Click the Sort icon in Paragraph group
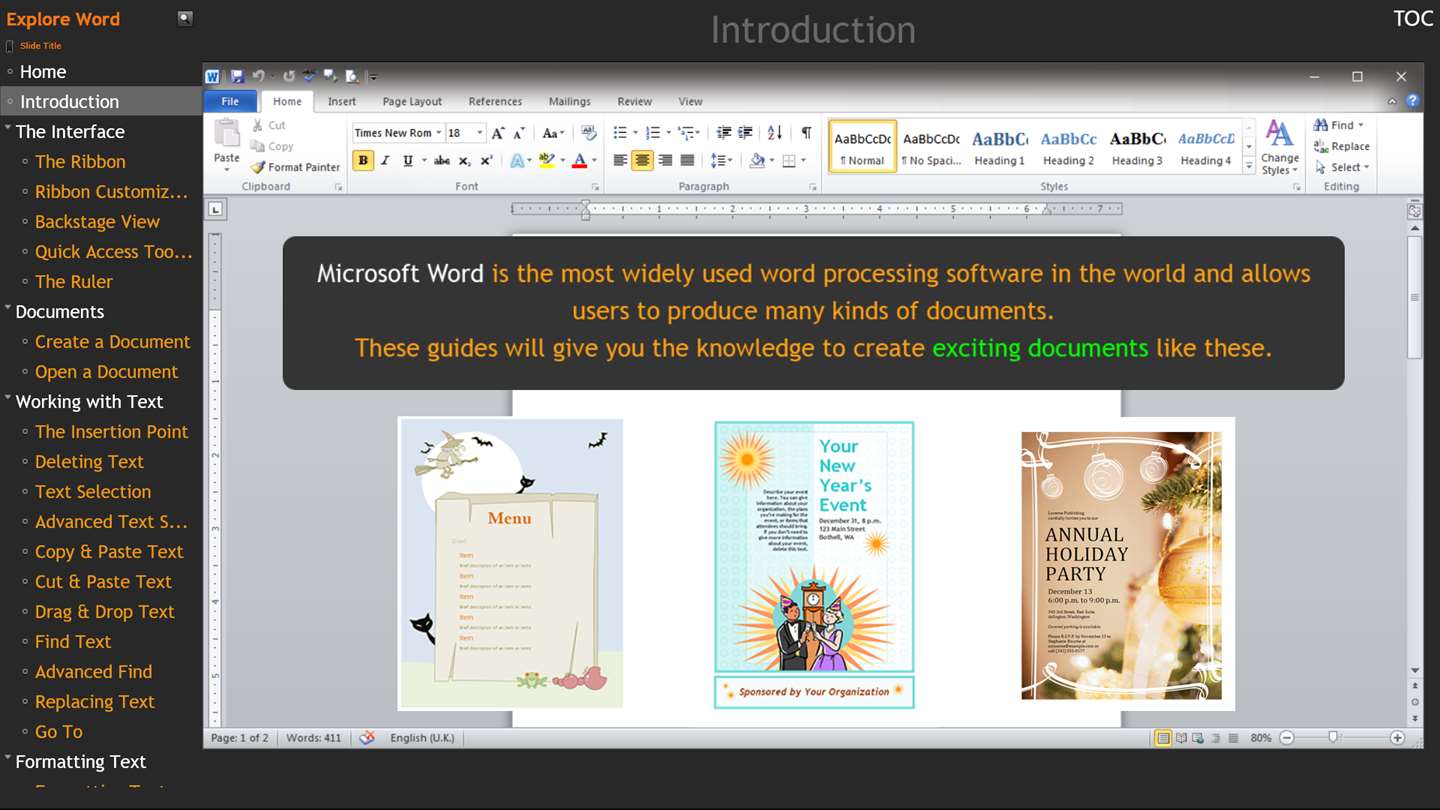The image size is (1440, 810). [x=775, y=133]
